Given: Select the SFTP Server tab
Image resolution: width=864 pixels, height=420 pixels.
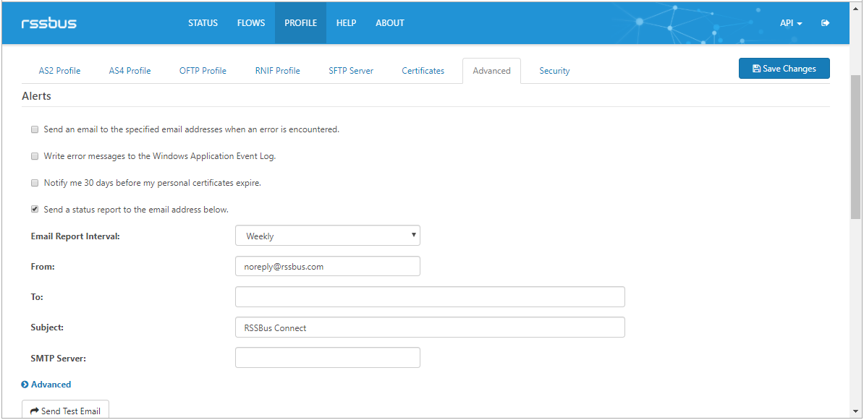Looking at the screenshot, I should pyautogui.click(x=351, y=71).
